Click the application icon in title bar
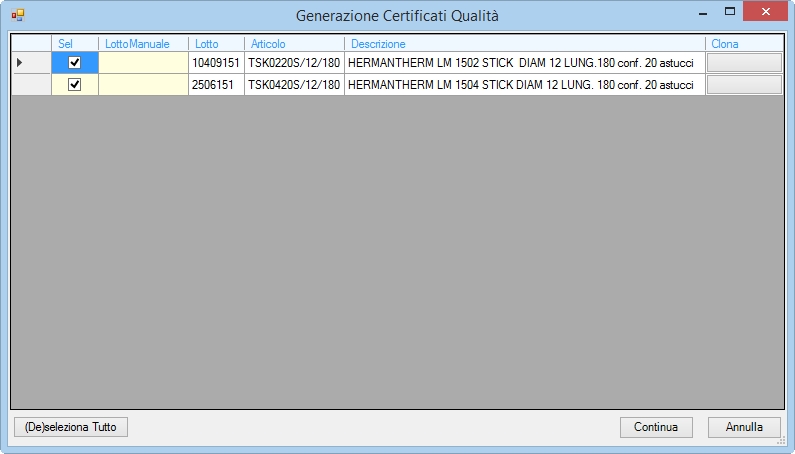The image size is (795, 454). (x=18, y=15)
